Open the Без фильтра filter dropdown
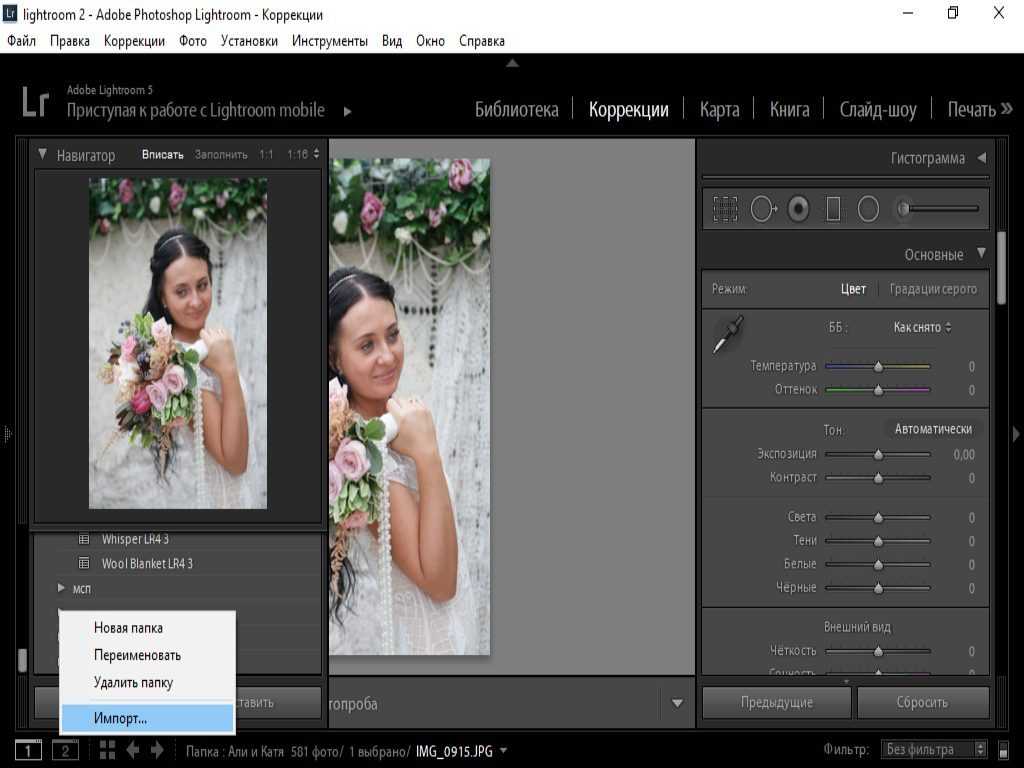Screen dimensions: 1024x768 click(933, 750)
